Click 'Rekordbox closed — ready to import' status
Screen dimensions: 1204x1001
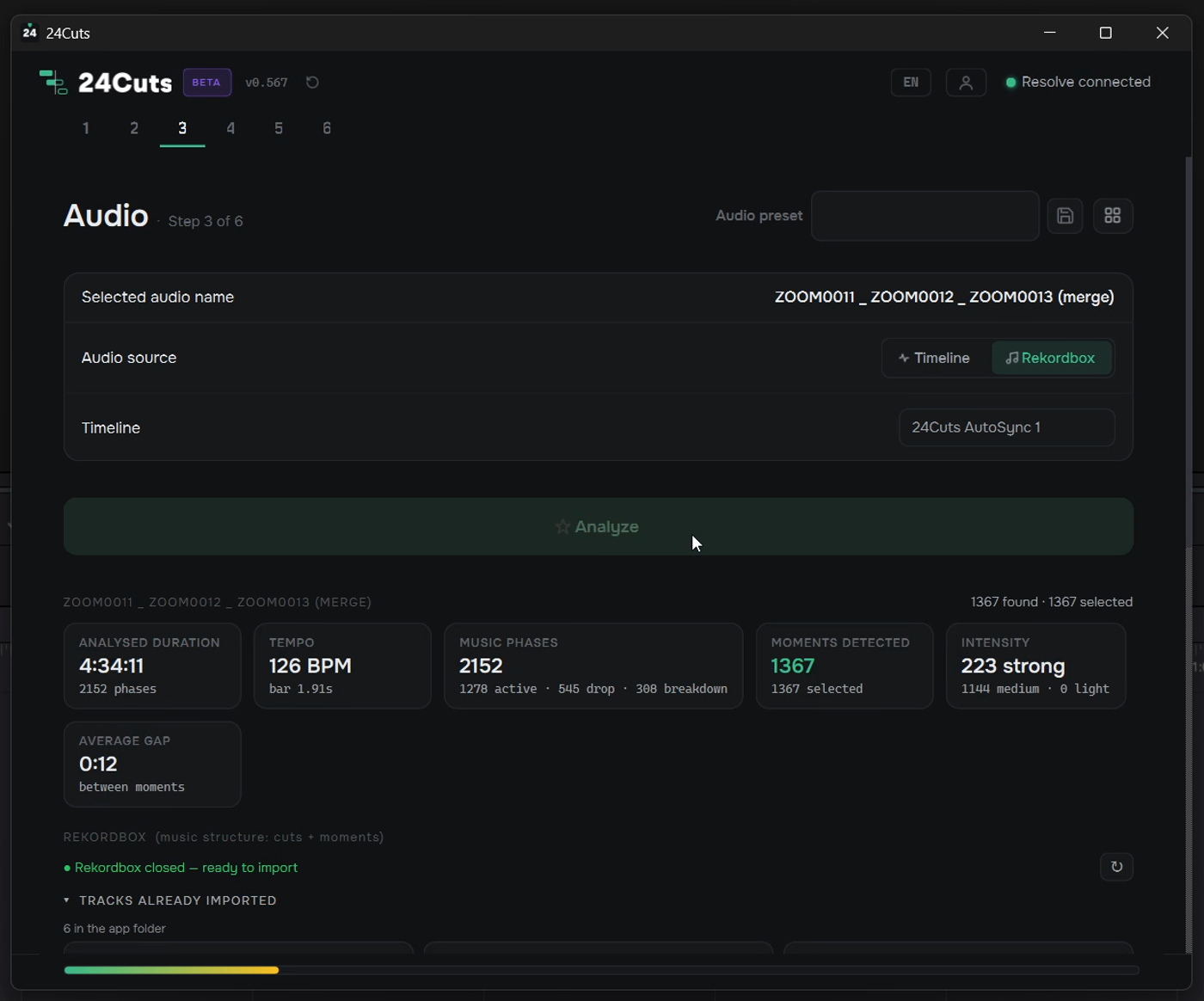pyautogui.click(x=181, y=868)
